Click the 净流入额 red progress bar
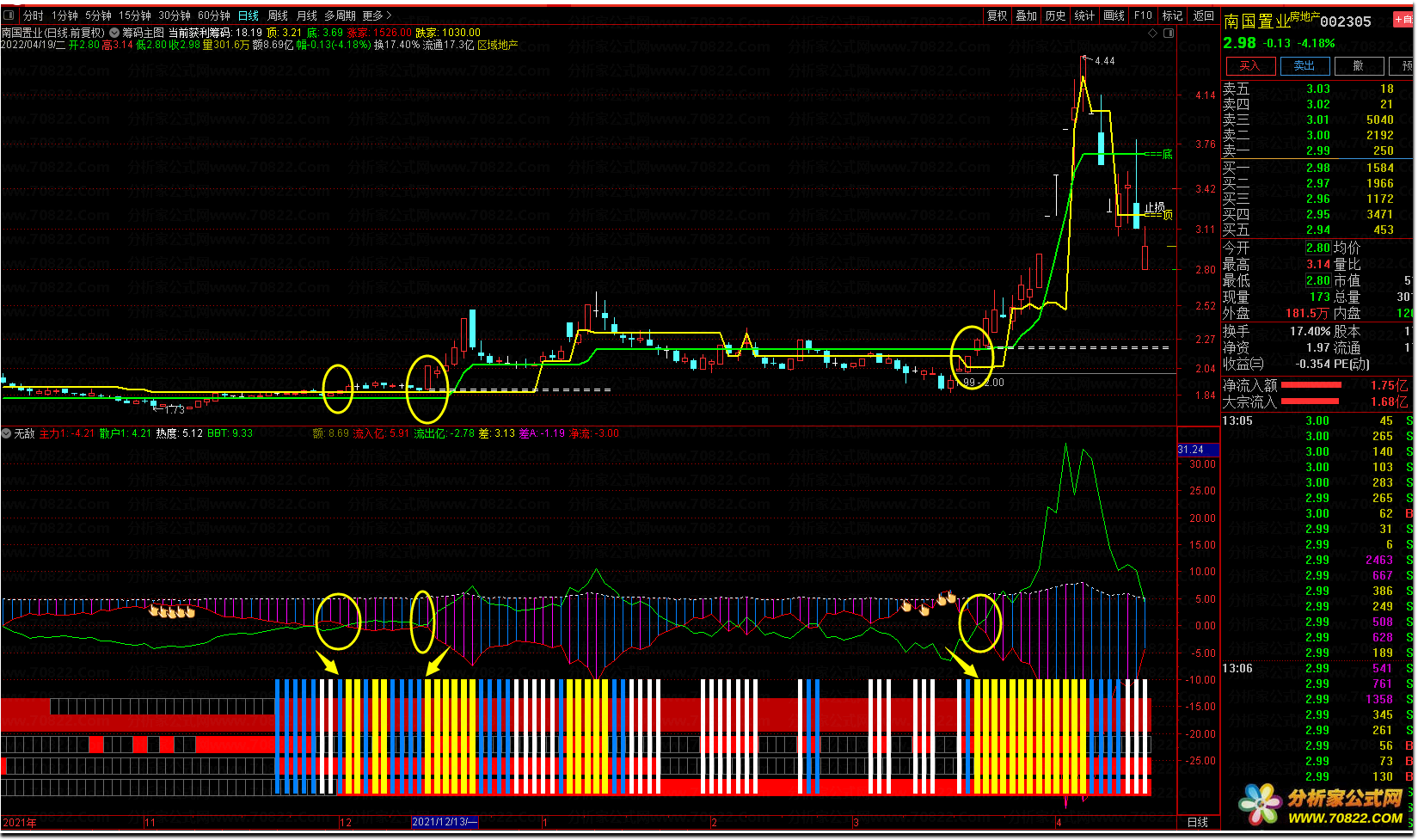 point(1311,385)
